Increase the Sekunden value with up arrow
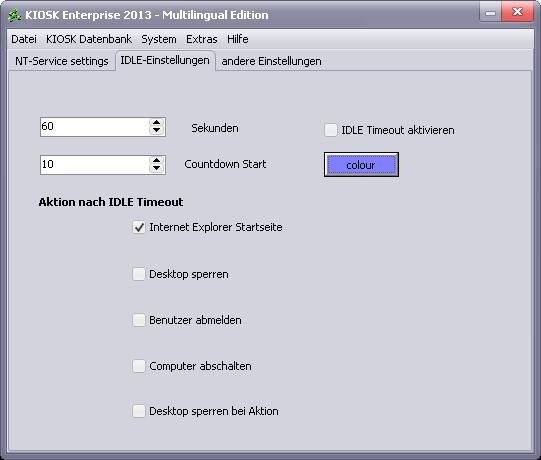The image size is (541, 460). pos(157,123)
